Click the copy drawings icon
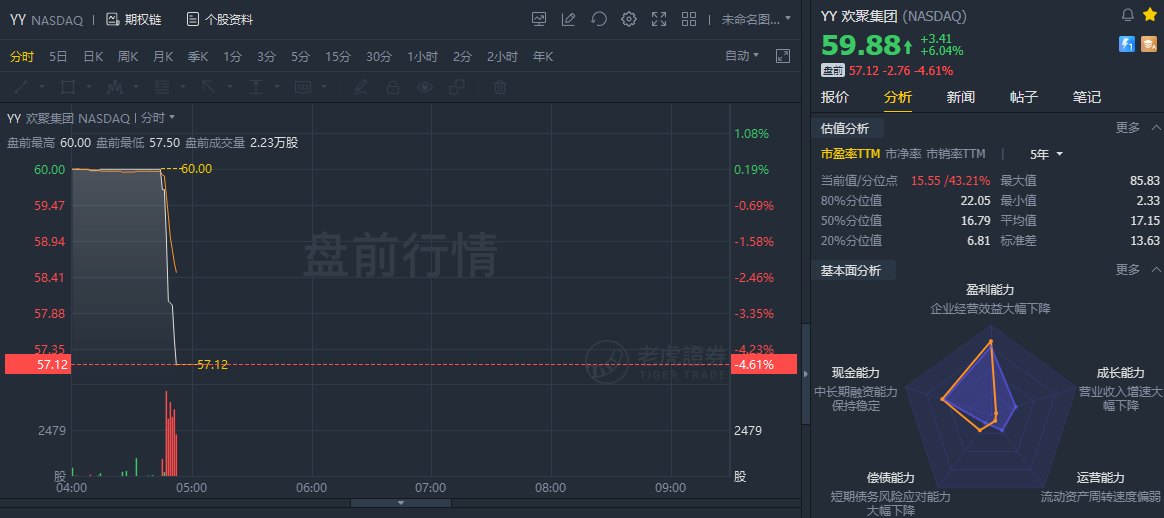Viewport: 1164px width, 518px height. 457,88
